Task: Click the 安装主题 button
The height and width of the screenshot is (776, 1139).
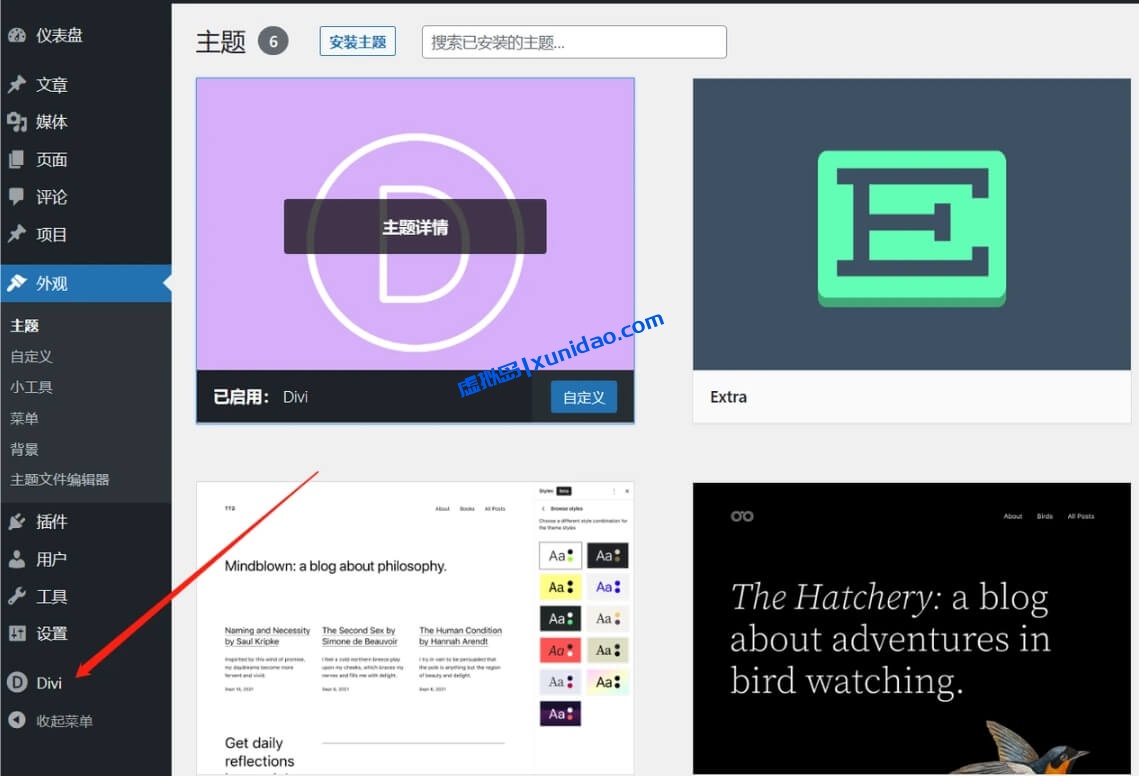Action: 357,41
